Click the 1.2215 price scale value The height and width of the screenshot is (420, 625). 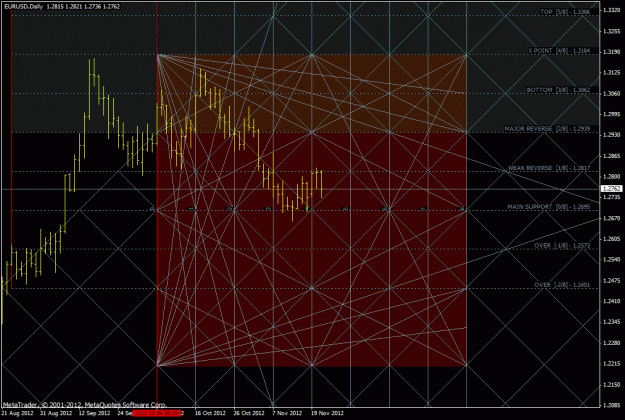pyautogui.click(x=611, y=364)
